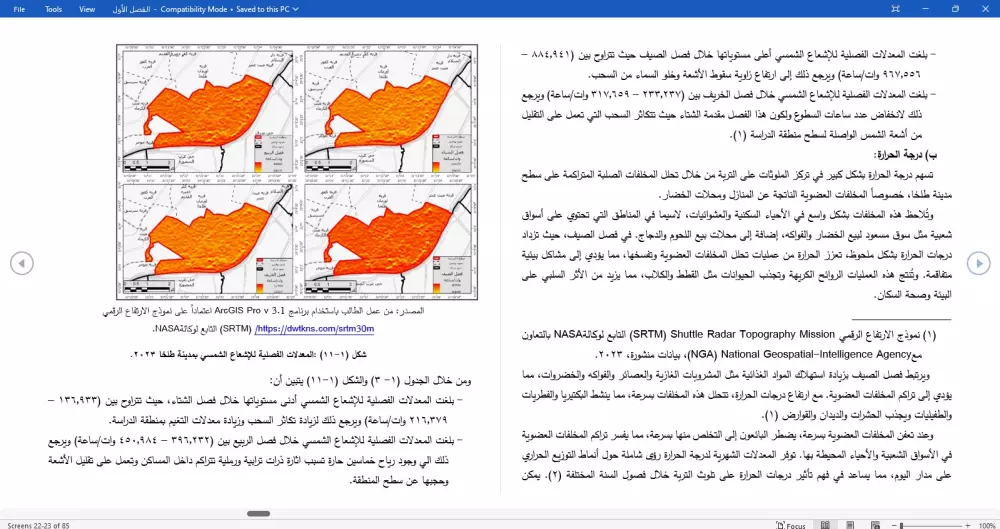Click the Screens 22-23 of 85 indicator
Viewport: 1000px width, 529px height.
point(38,525)
